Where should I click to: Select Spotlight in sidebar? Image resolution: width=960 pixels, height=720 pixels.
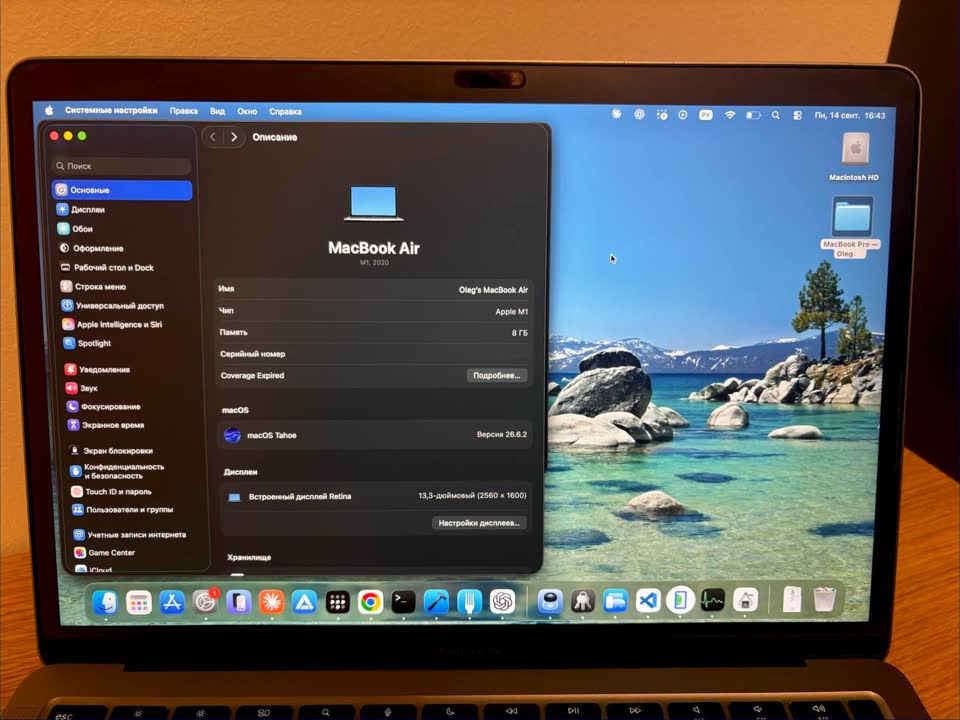pyautogui.click(x=130, y=343)
